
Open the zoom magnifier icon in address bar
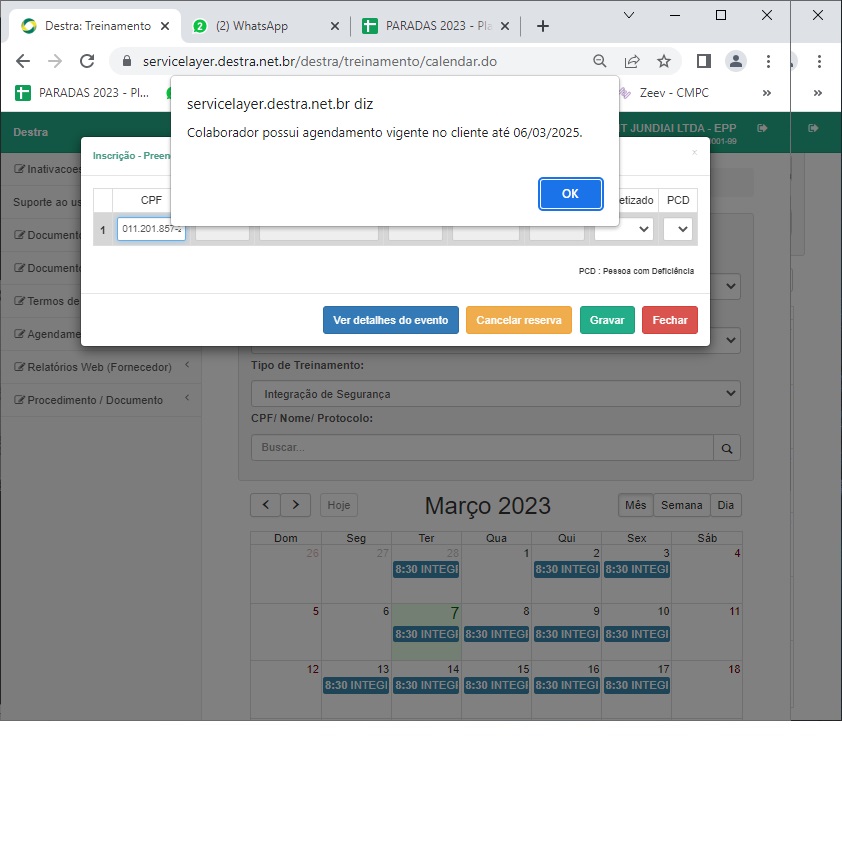600,61
